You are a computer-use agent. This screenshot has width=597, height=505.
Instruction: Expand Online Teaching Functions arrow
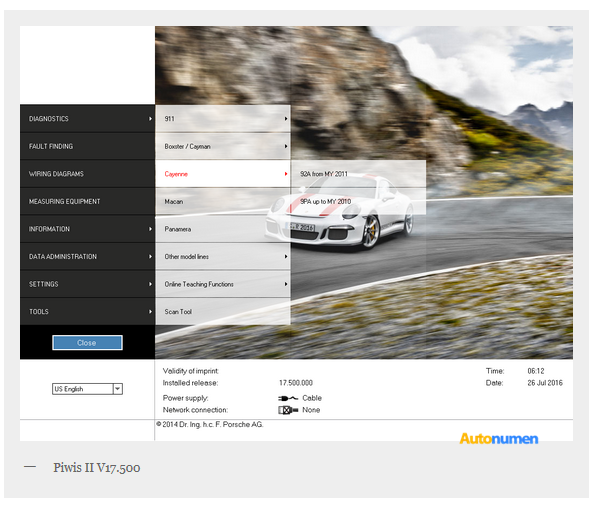coord(286,284)
